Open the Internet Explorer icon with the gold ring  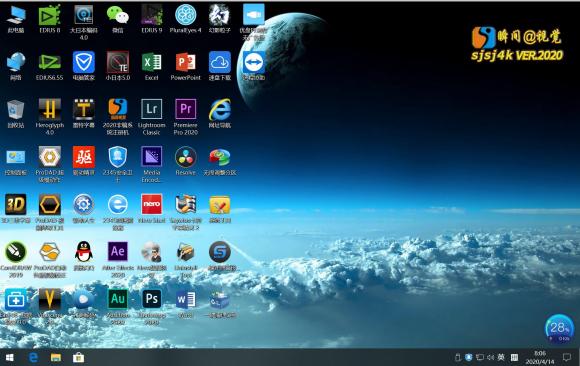[x=220, y=110]
